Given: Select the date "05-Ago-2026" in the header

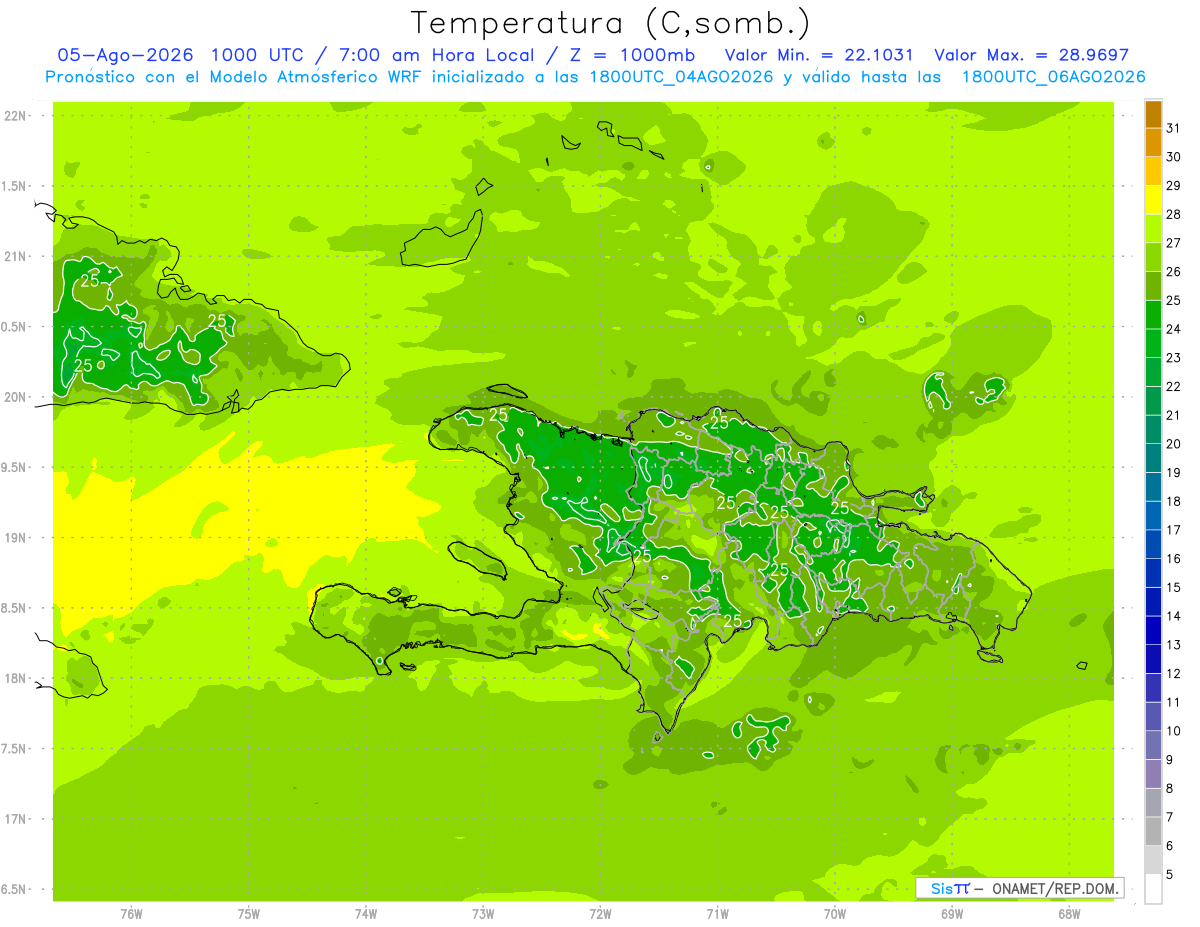Looking at the screenshot, I should 124,55.
